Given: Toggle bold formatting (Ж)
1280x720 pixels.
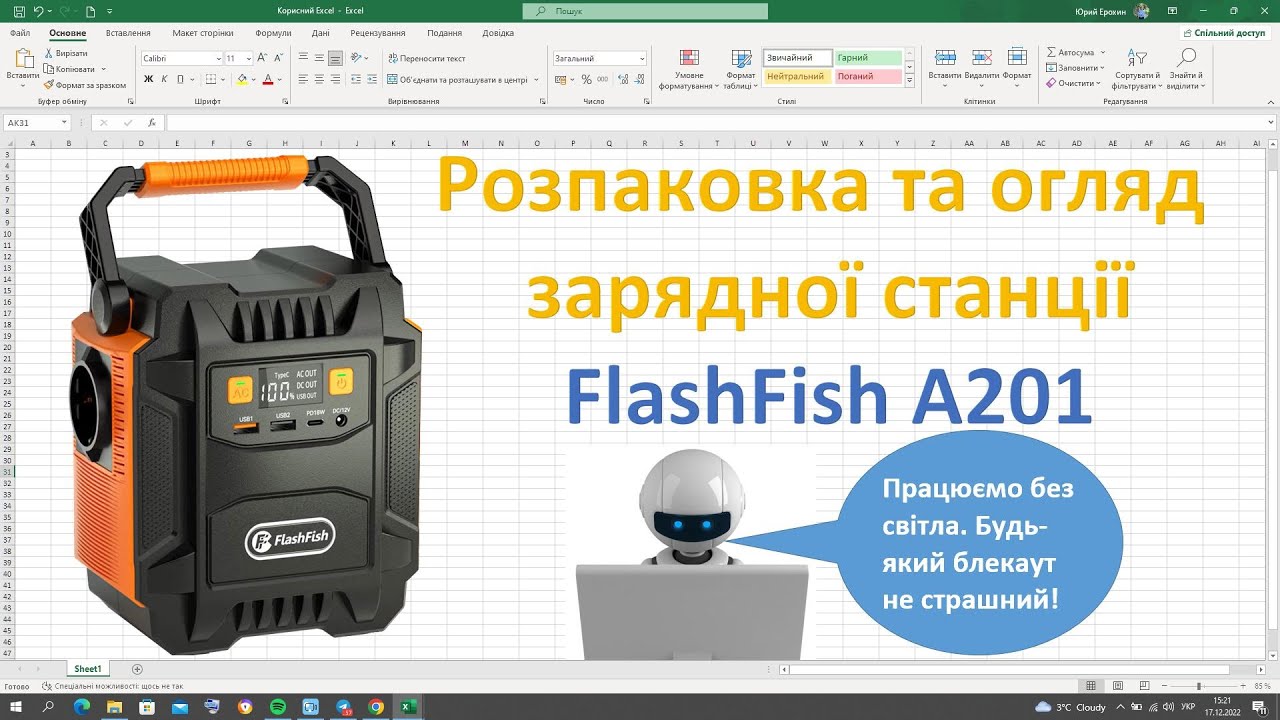Looking at the screenshot, I should point(149,79).
